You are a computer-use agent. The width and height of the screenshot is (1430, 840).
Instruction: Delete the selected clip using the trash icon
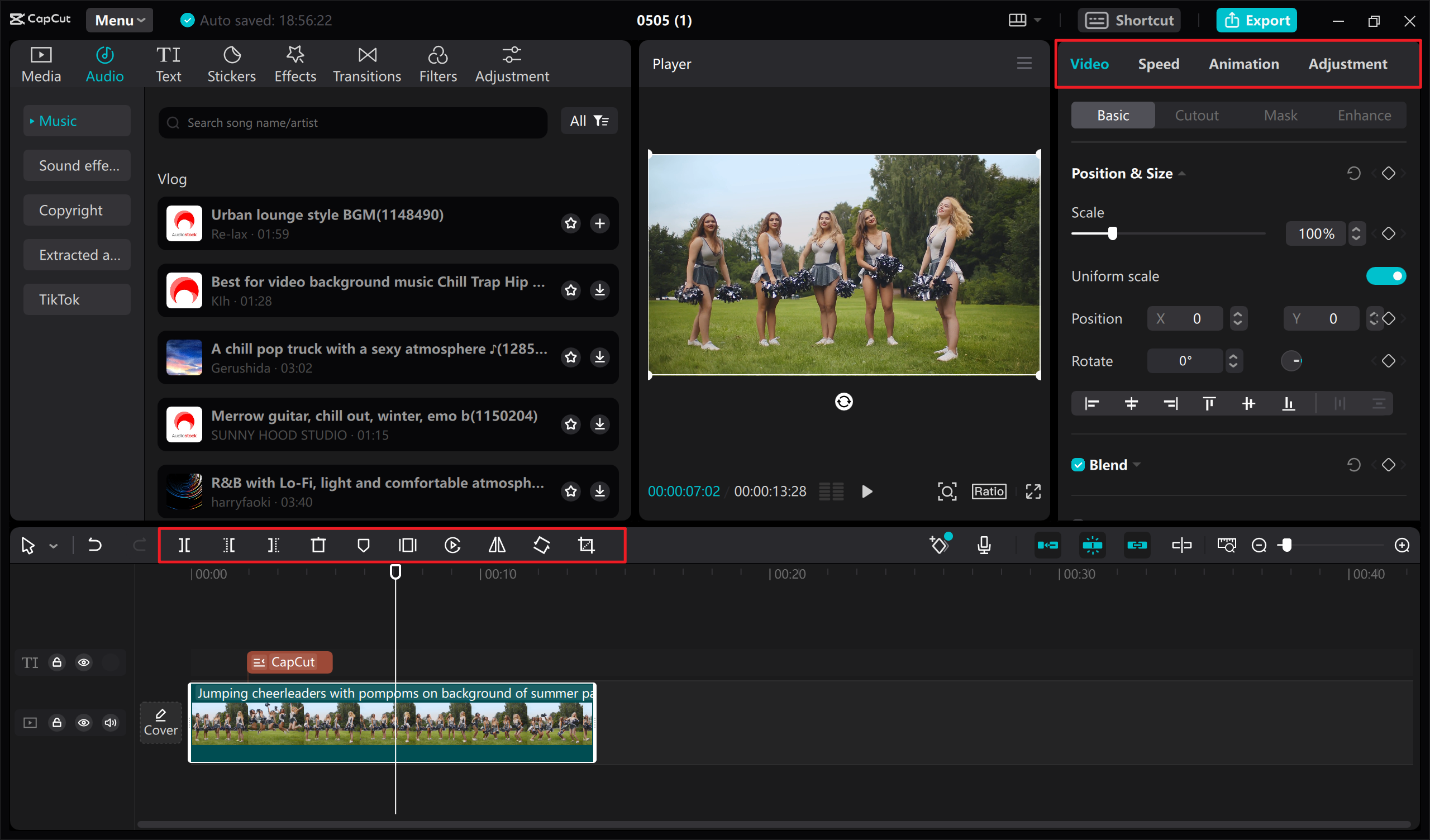pyautogui.click(x=318, y=545)
